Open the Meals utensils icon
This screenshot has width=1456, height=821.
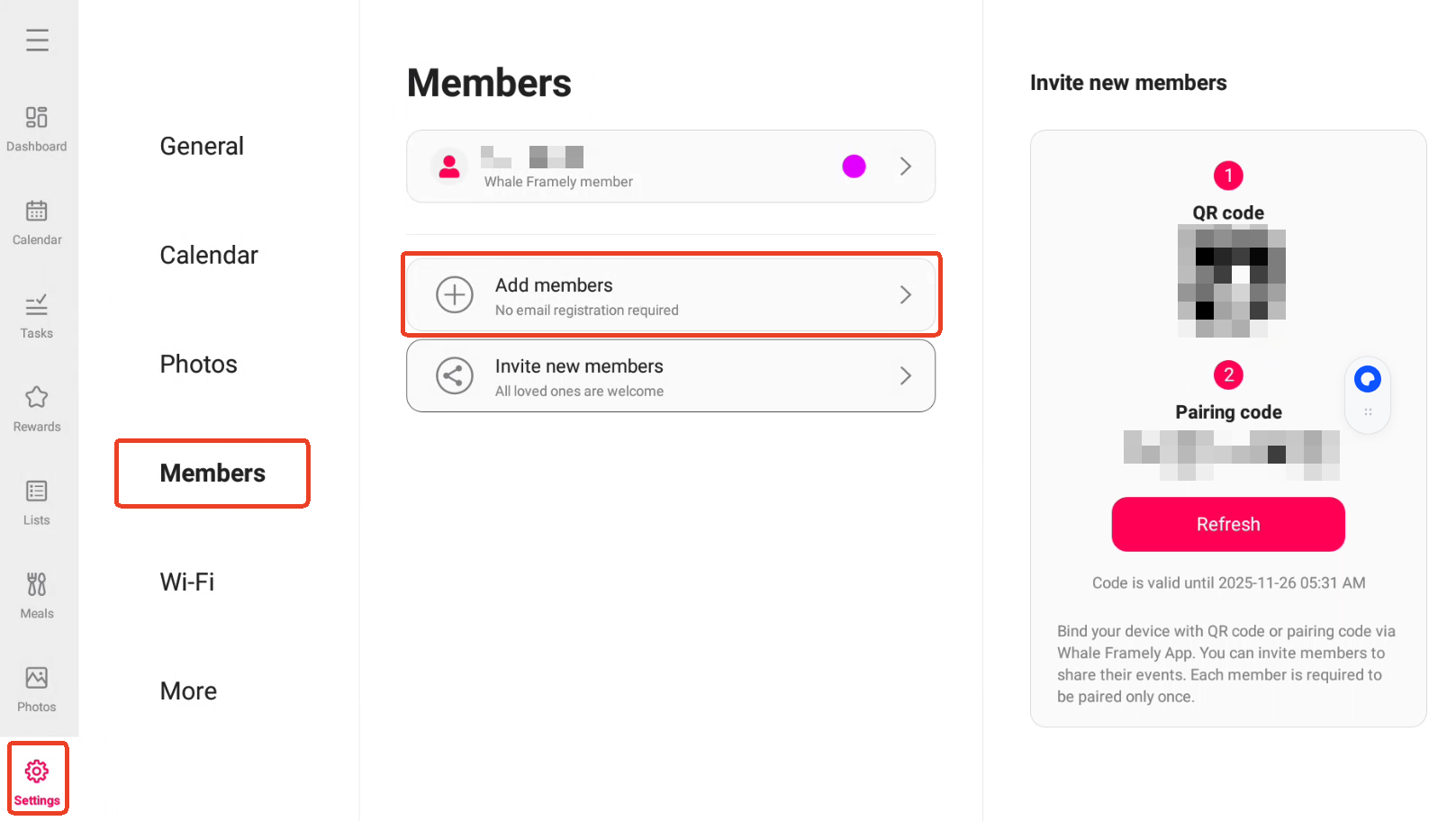coord(37,584)
